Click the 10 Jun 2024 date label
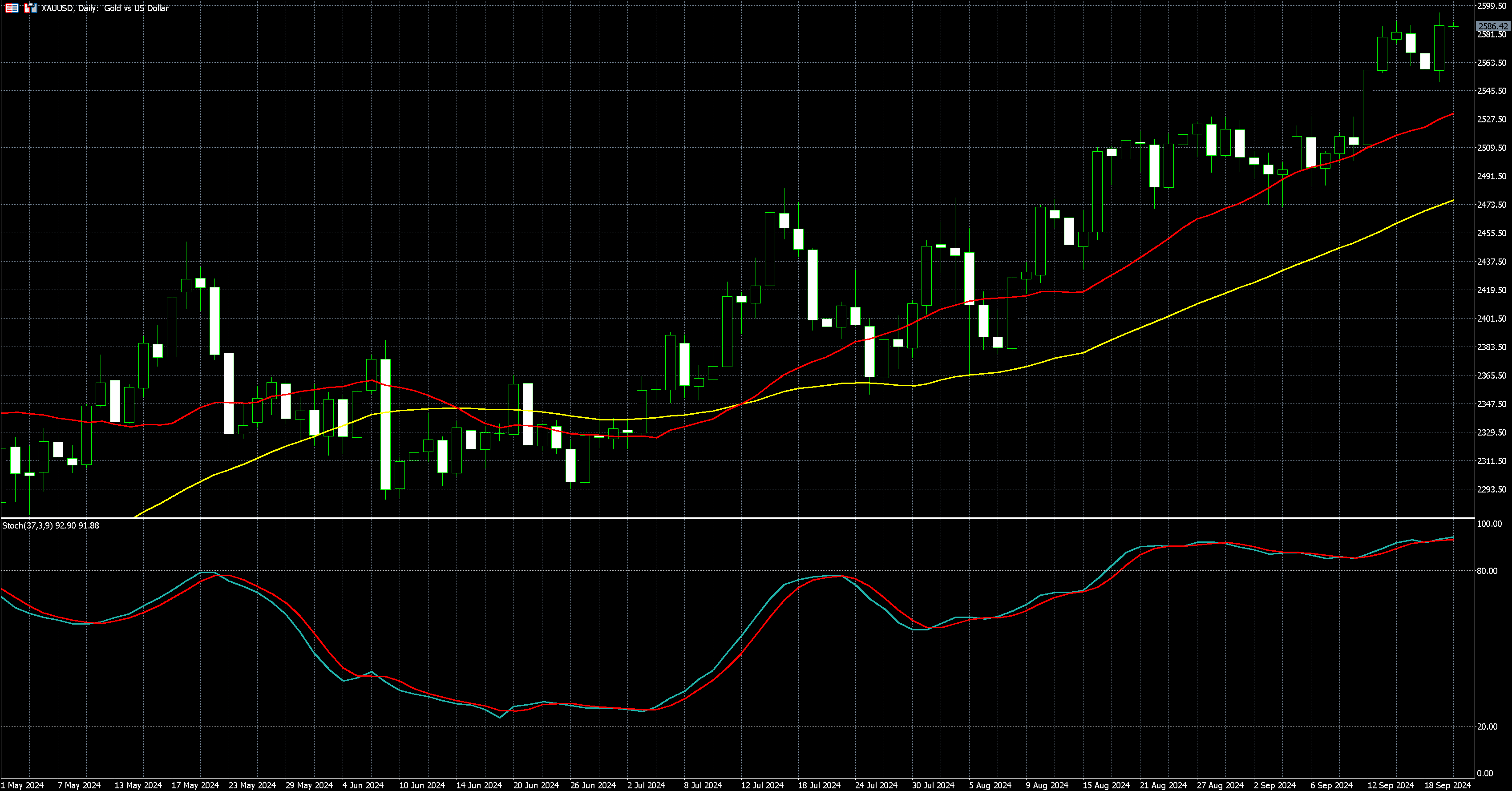The image size is (1512, 791). tap(422, 785)
